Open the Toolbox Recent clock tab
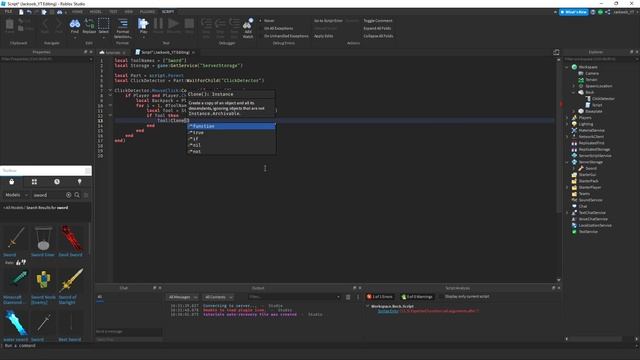 (x=57, y=182)
